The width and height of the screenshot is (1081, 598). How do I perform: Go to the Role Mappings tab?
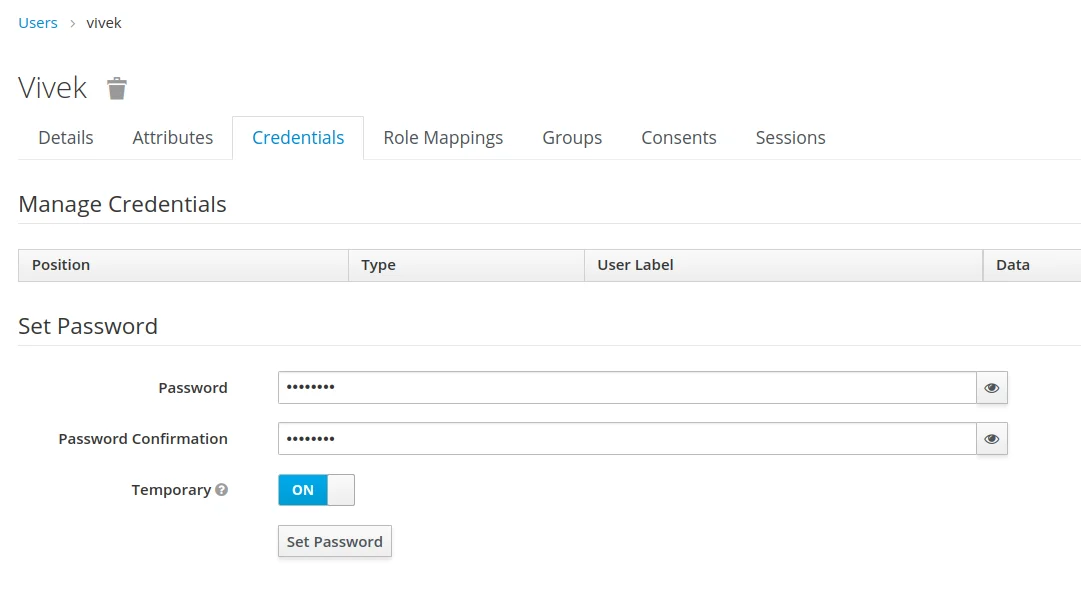tap(443, 138)
